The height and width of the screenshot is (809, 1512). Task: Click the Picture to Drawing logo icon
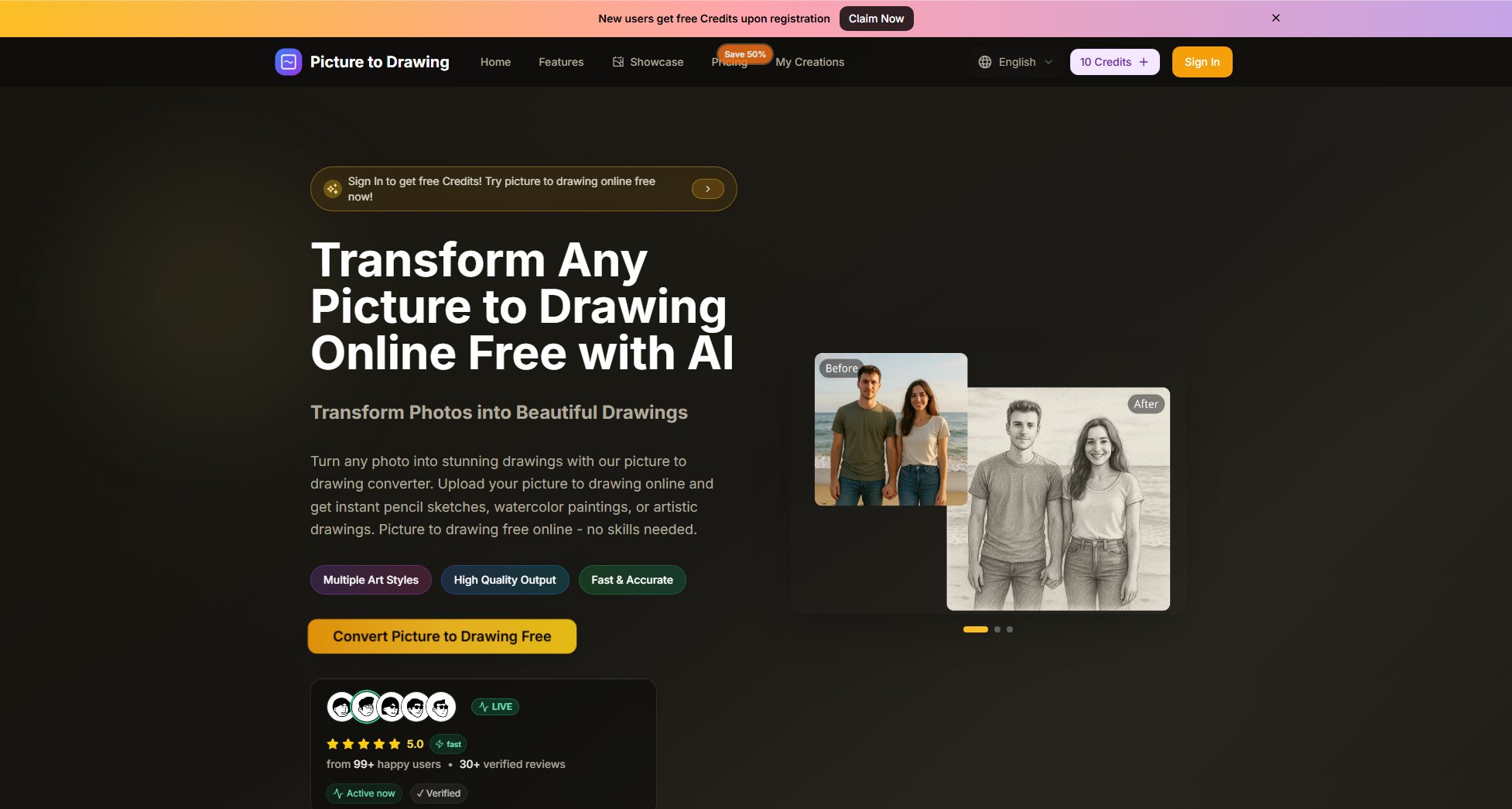(289, 62)
